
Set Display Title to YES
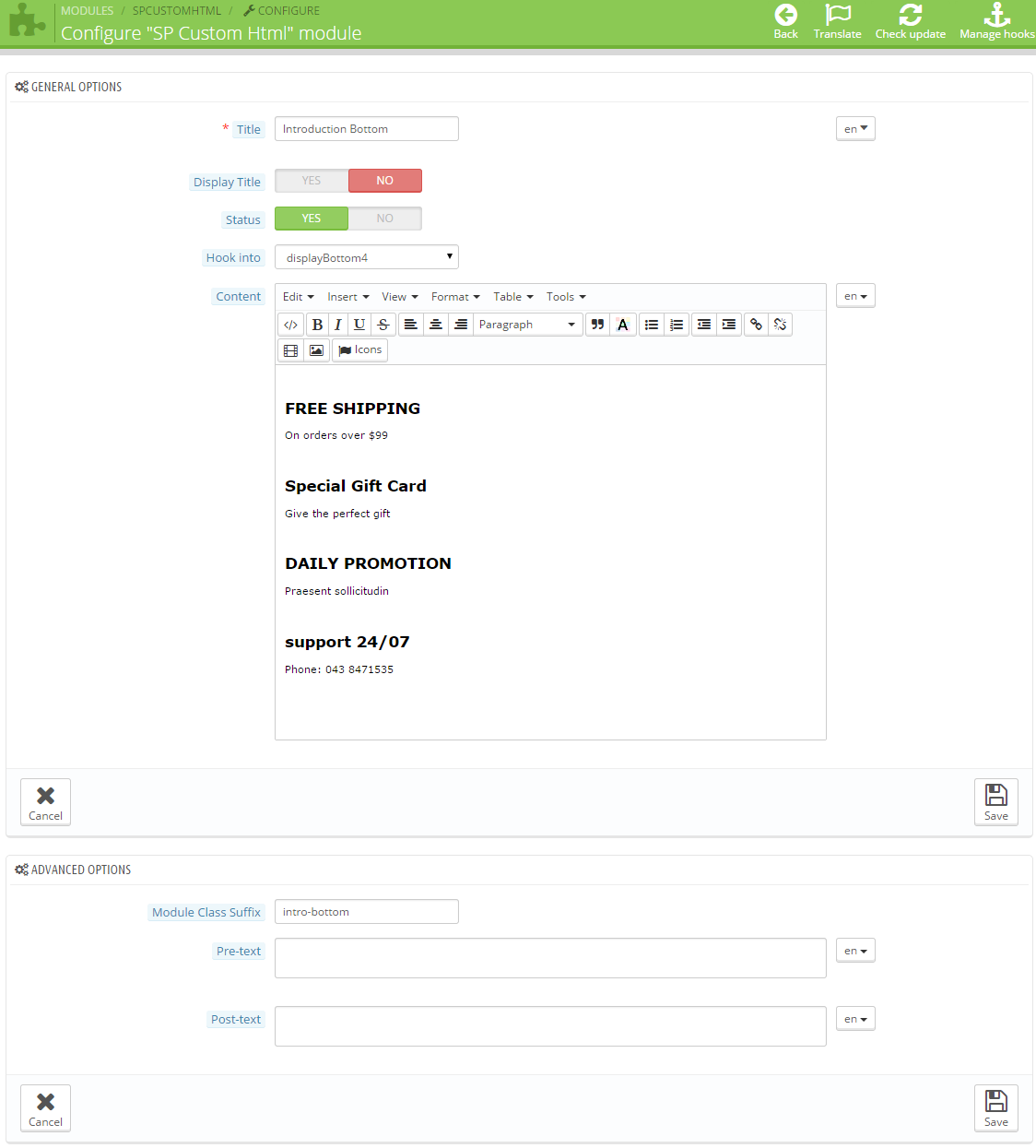[312, 181]
